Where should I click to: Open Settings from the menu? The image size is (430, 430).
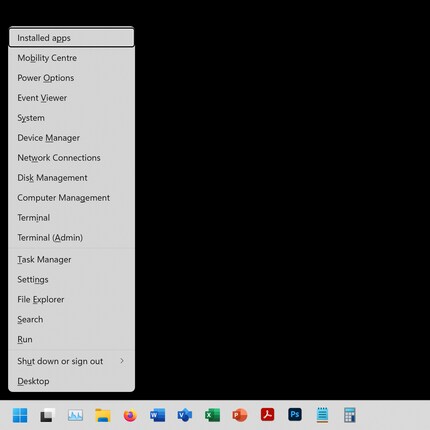72,279
